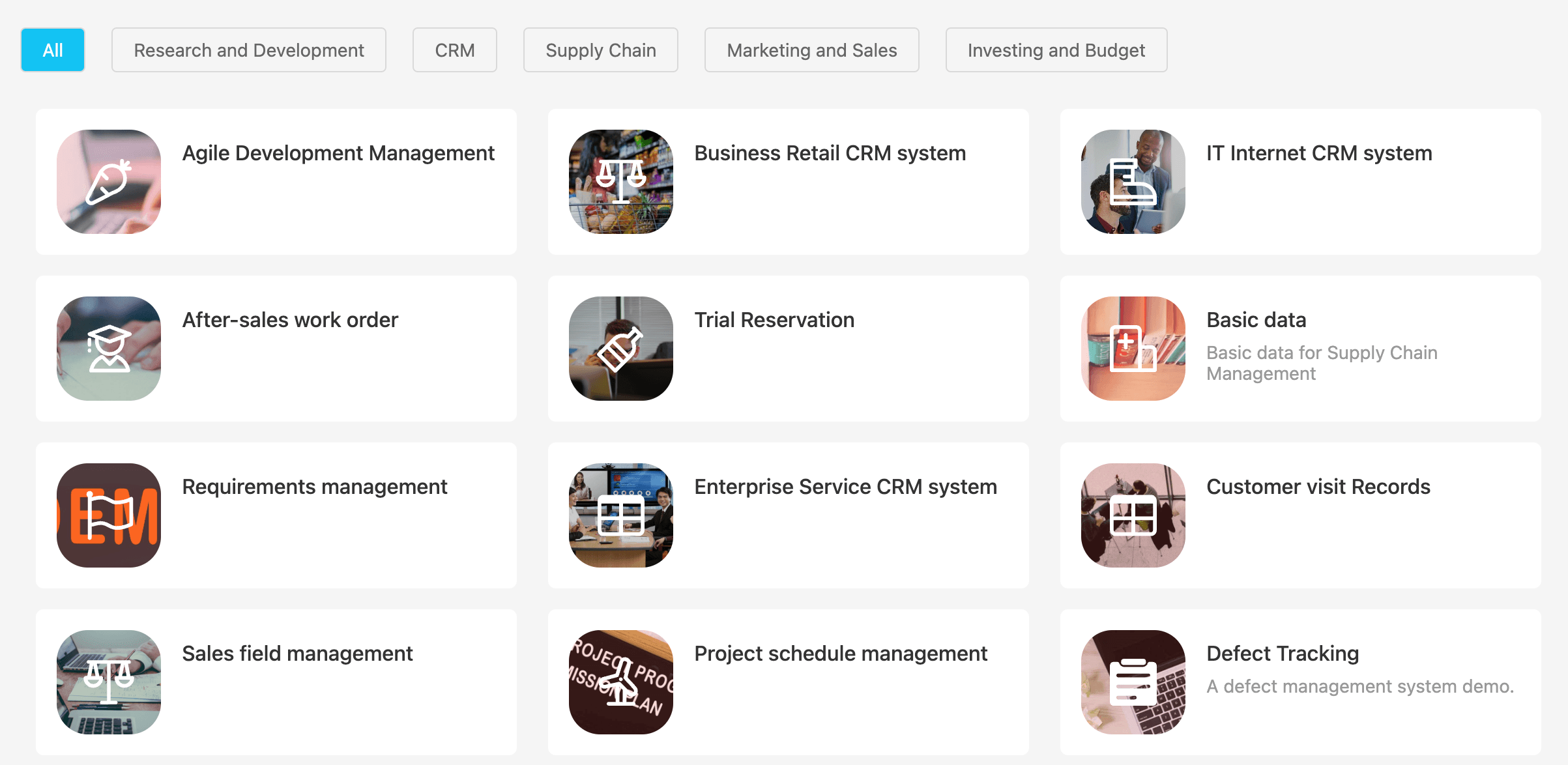This screenshot has height=765, width=1568.
Task: Open the Project schedule management windmill icon
Action: pyautogui.click(x=620, y=682)
